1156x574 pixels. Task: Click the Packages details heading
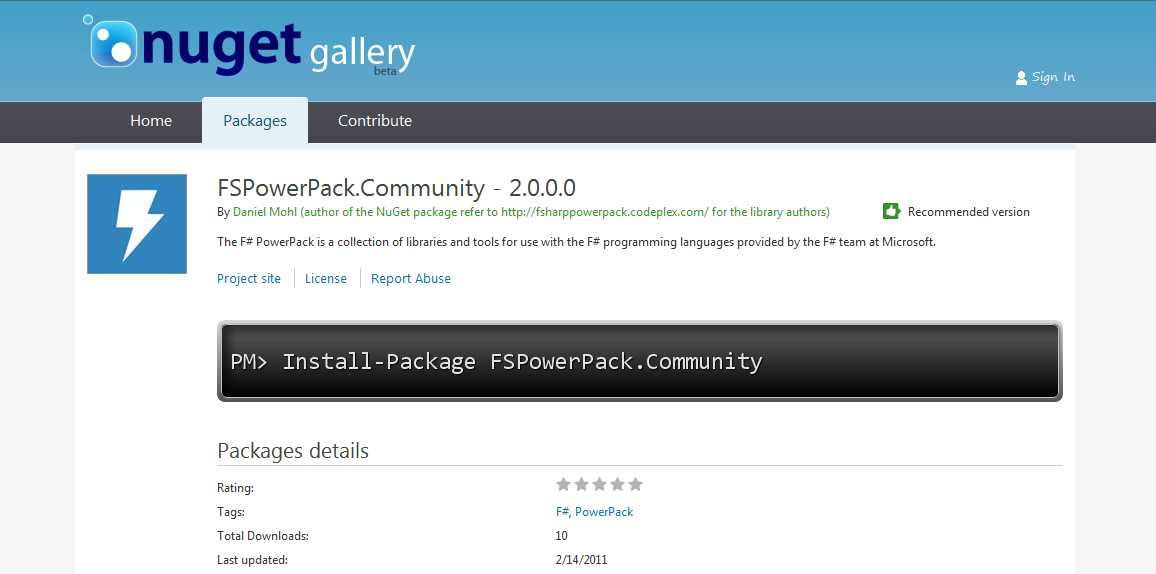(x=293, y=451)
